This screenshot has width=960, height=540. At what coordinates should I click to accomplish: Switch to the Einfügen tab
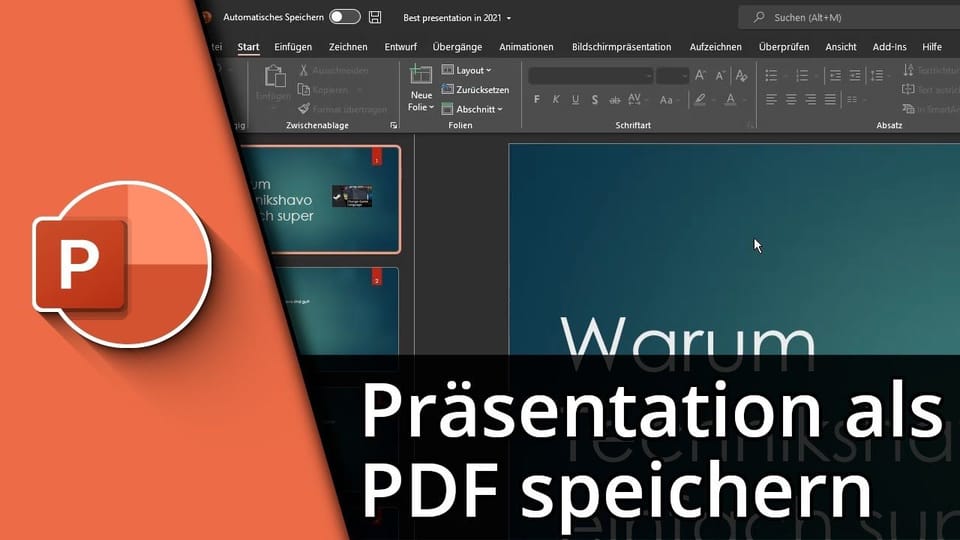293,47
